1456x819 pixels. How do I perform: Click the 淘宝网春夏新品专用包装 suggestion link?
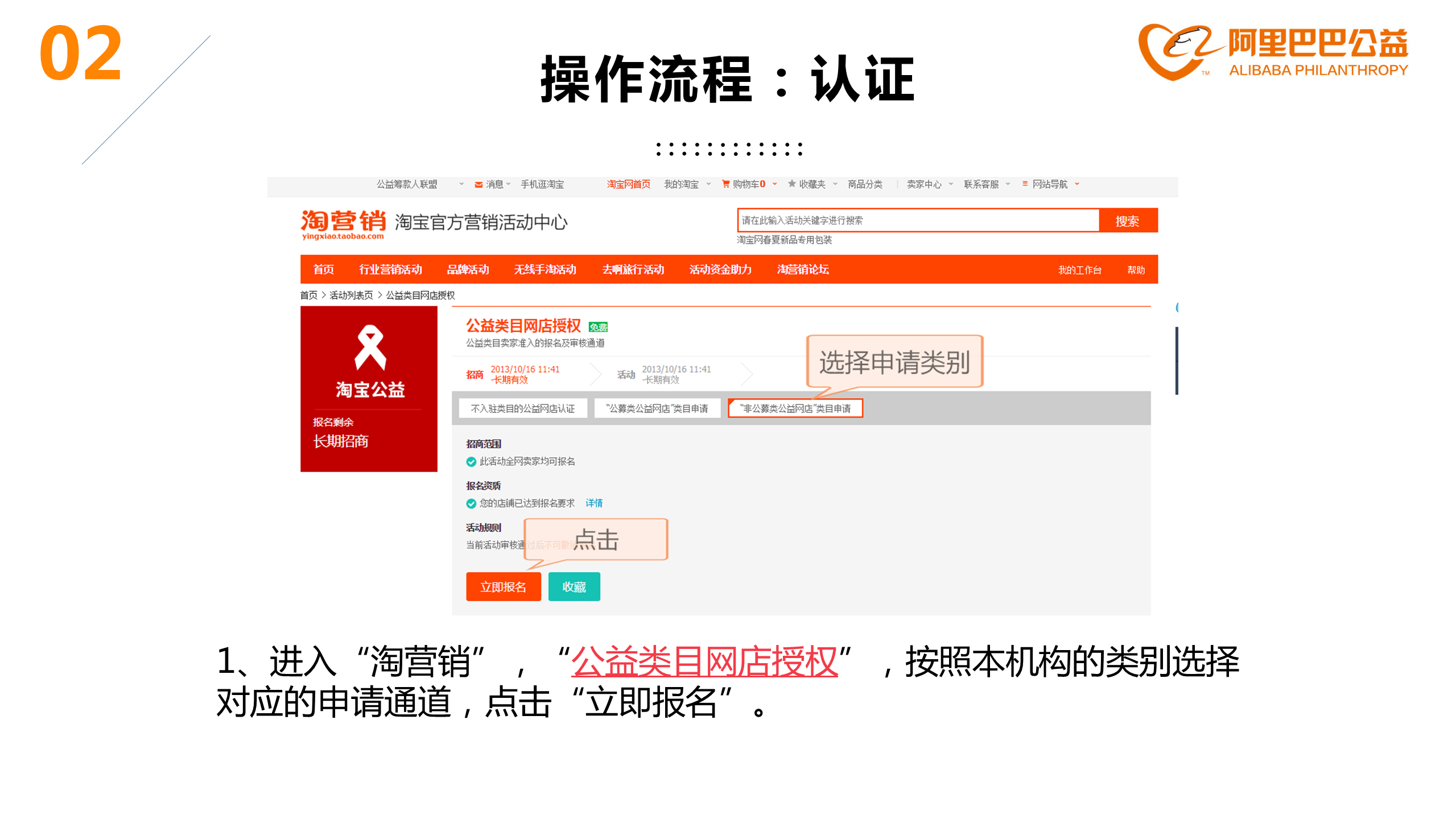click(x=784, y=240)
